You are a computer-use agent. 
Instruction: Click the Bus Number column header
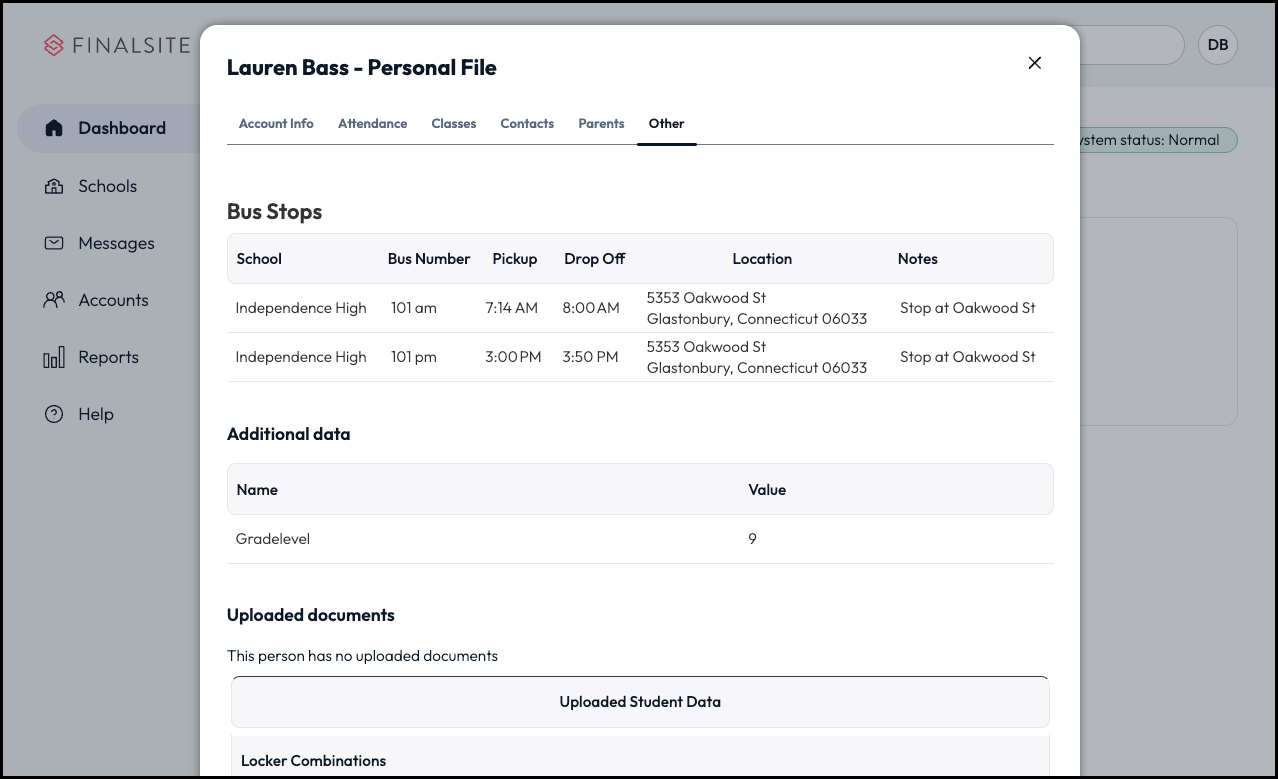pos(429,259)
